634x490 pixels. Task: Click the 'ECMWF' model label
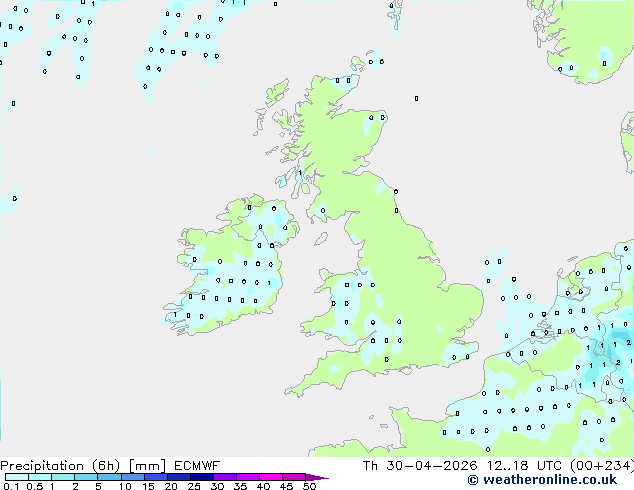(197, 466)
